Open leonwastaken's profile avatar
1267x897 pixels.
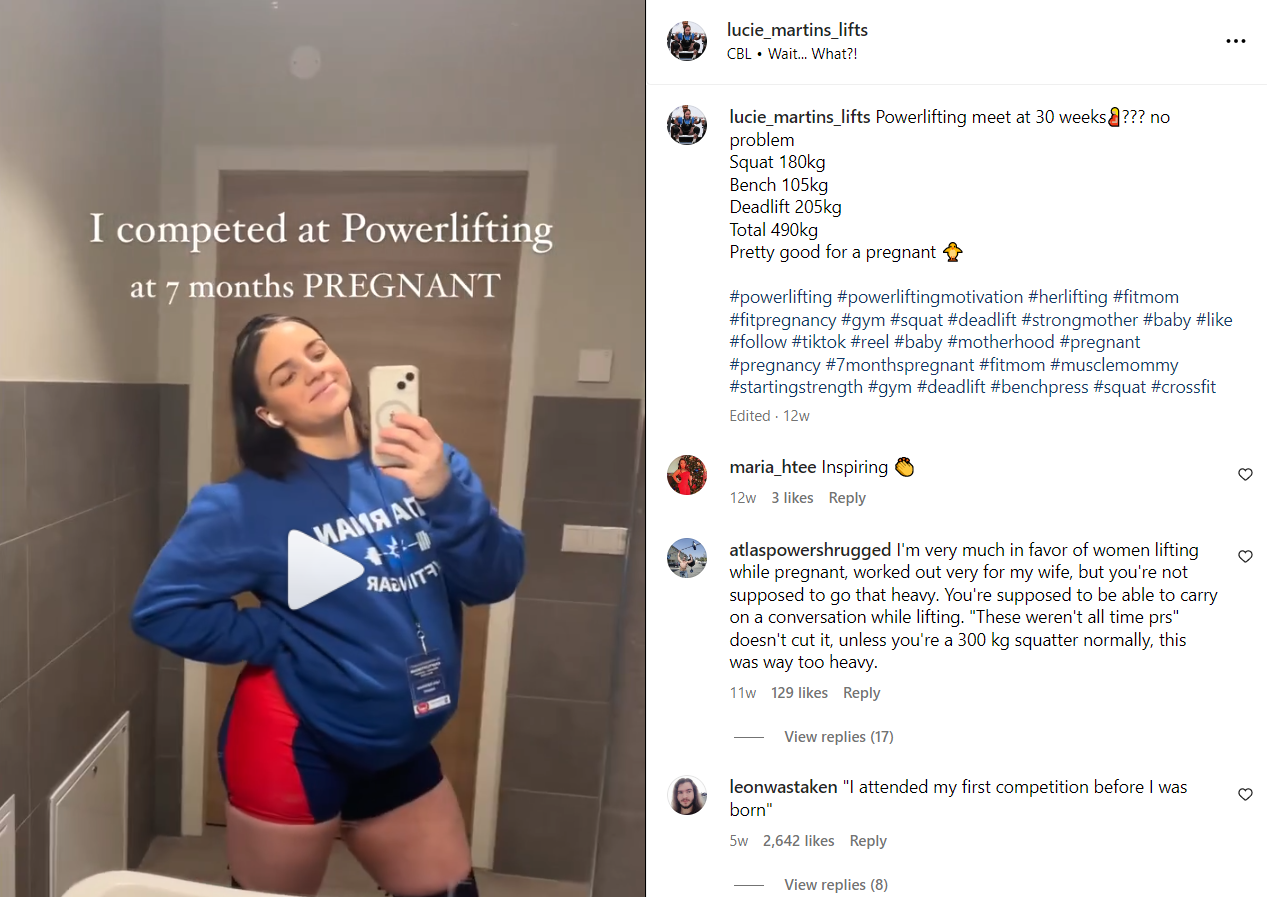point(687,796)
